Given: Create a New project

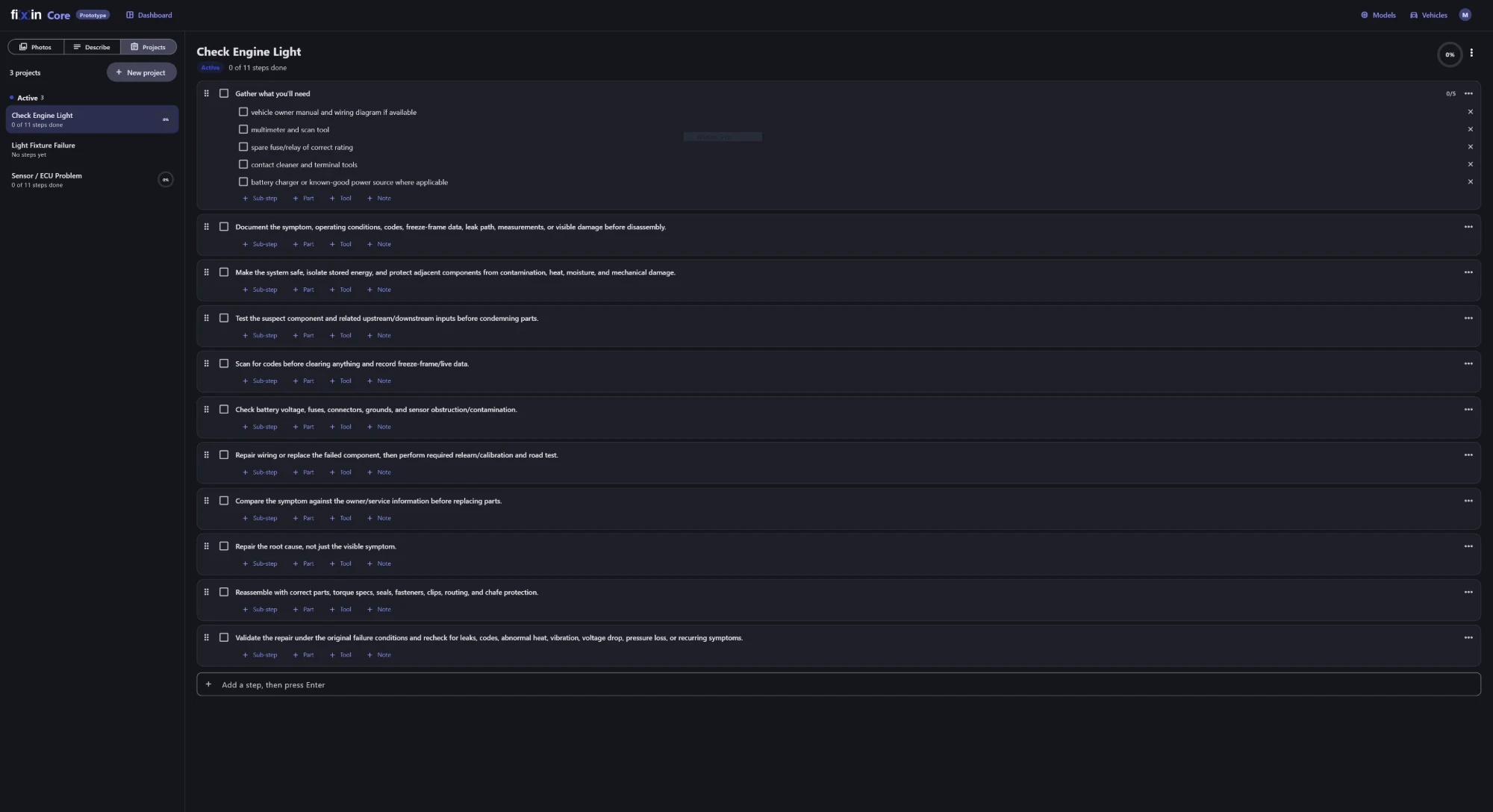Looking at the screenshot, I should pyautogui.click(x=141, y=72).
